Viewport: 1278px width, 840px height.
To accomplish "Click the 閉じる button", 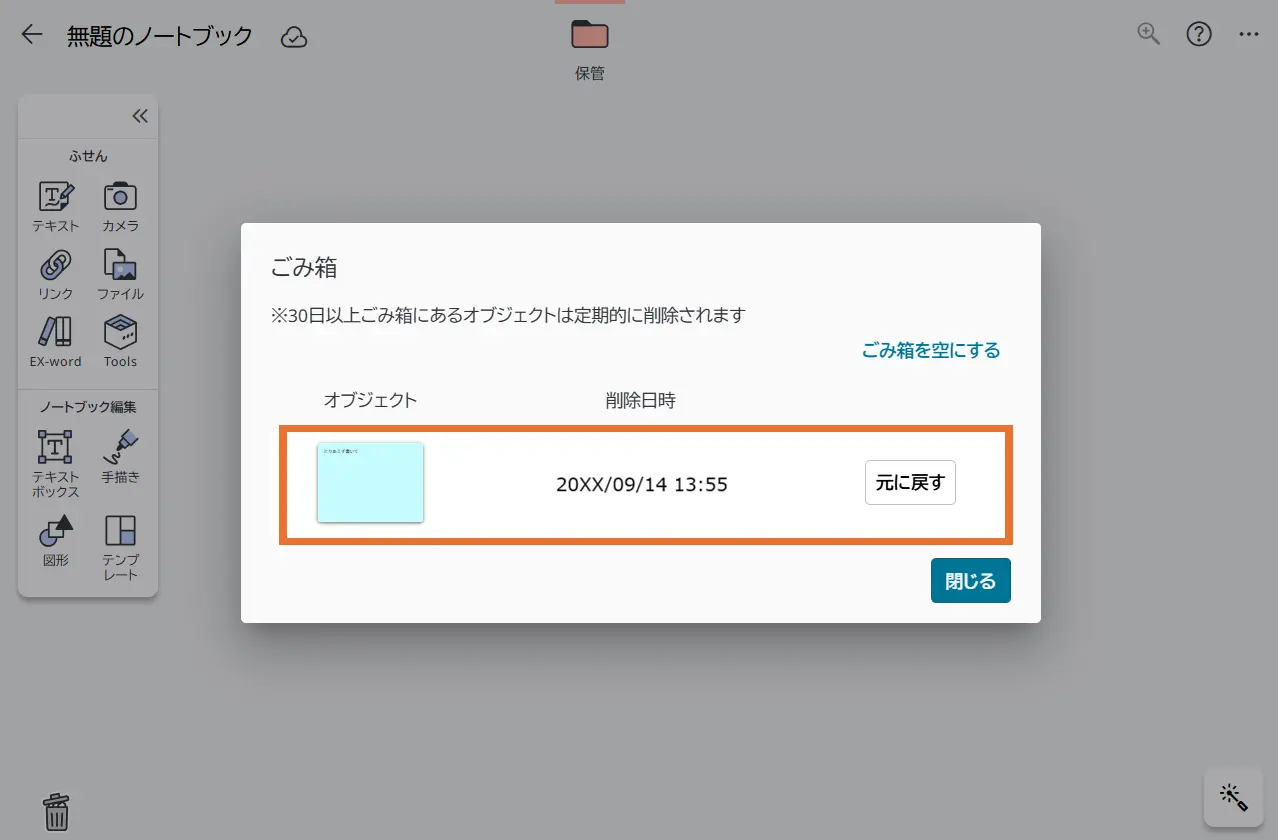I will pyautogui.click(x=970, y=580).
